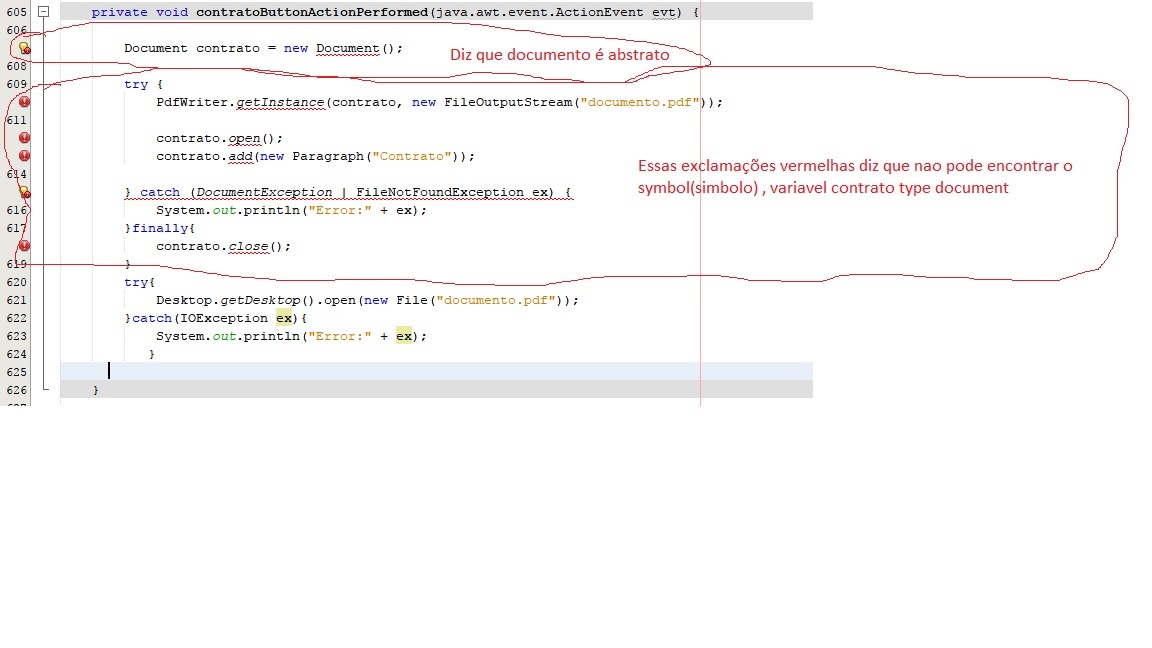Place cursor on the evt parameter
Screen dimensions: 1152x648
[x=663, y=12]
